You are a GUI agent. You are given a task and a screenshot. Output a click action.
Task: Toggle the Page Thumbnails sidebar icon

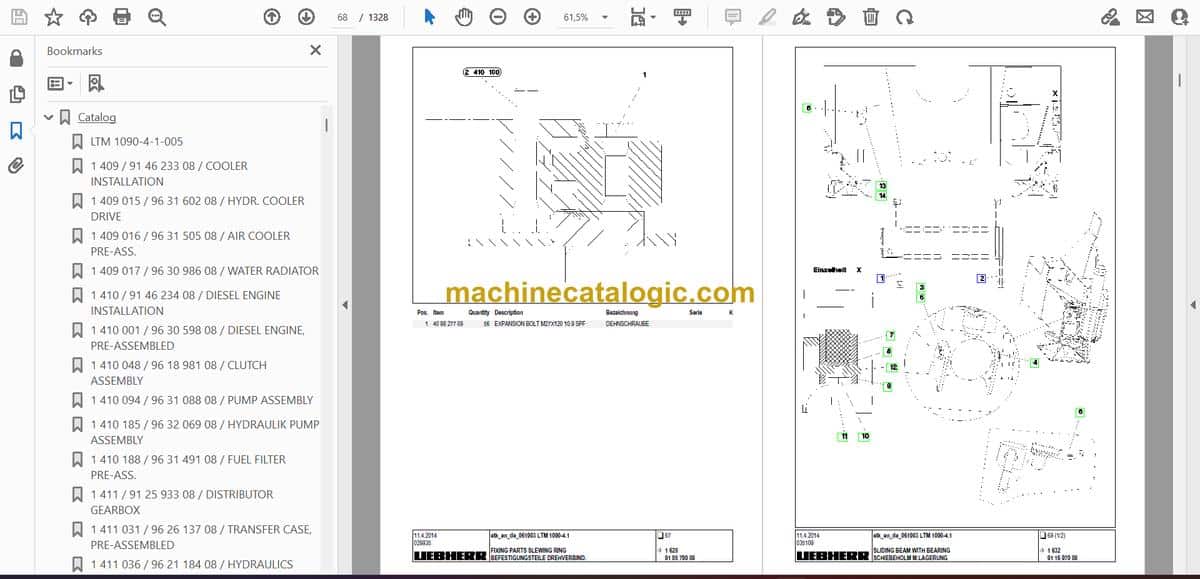[16, 94]
